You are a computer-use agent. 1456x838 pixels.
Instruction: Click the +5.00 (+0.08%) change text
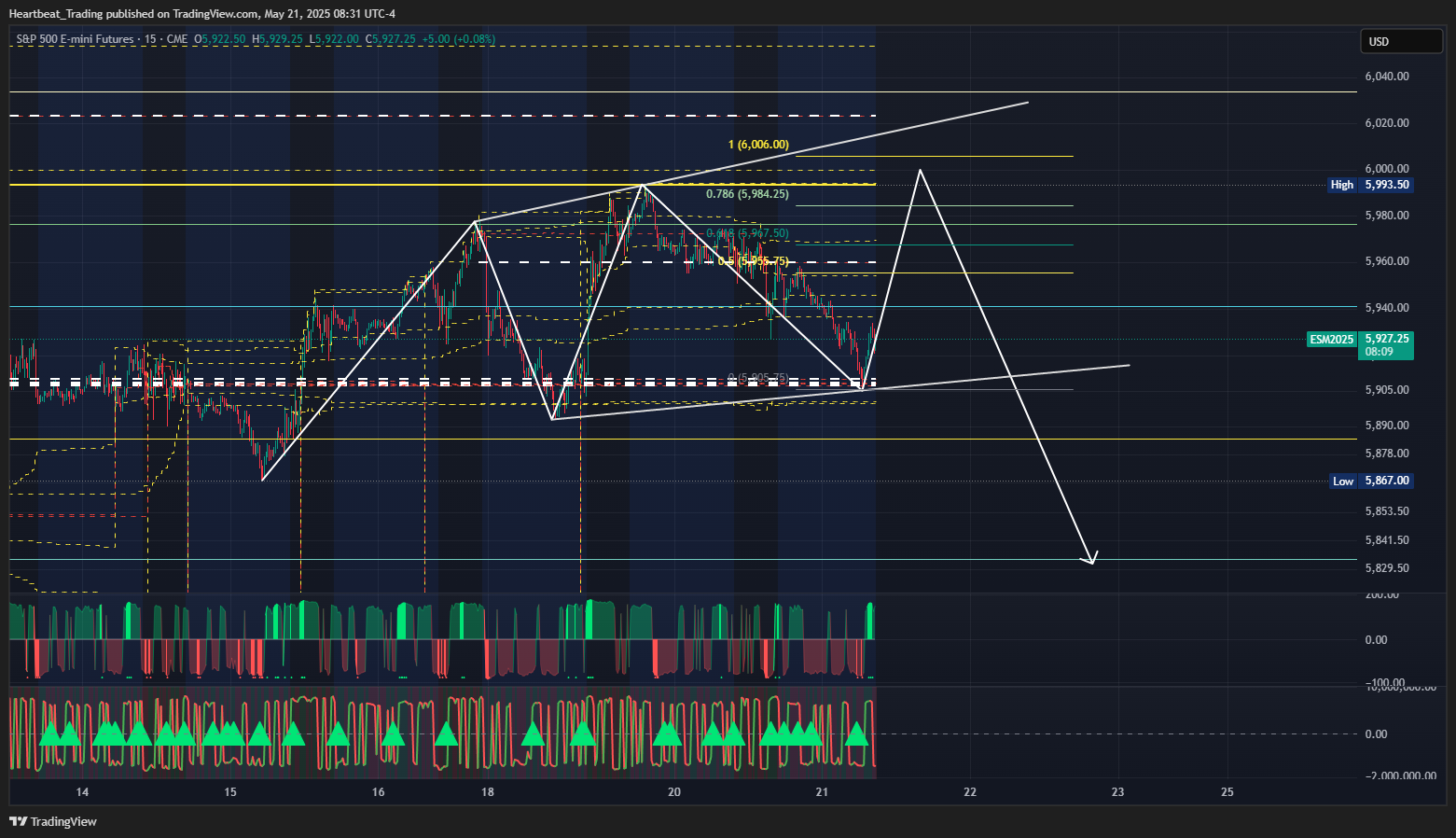click(x=458, y=39)
